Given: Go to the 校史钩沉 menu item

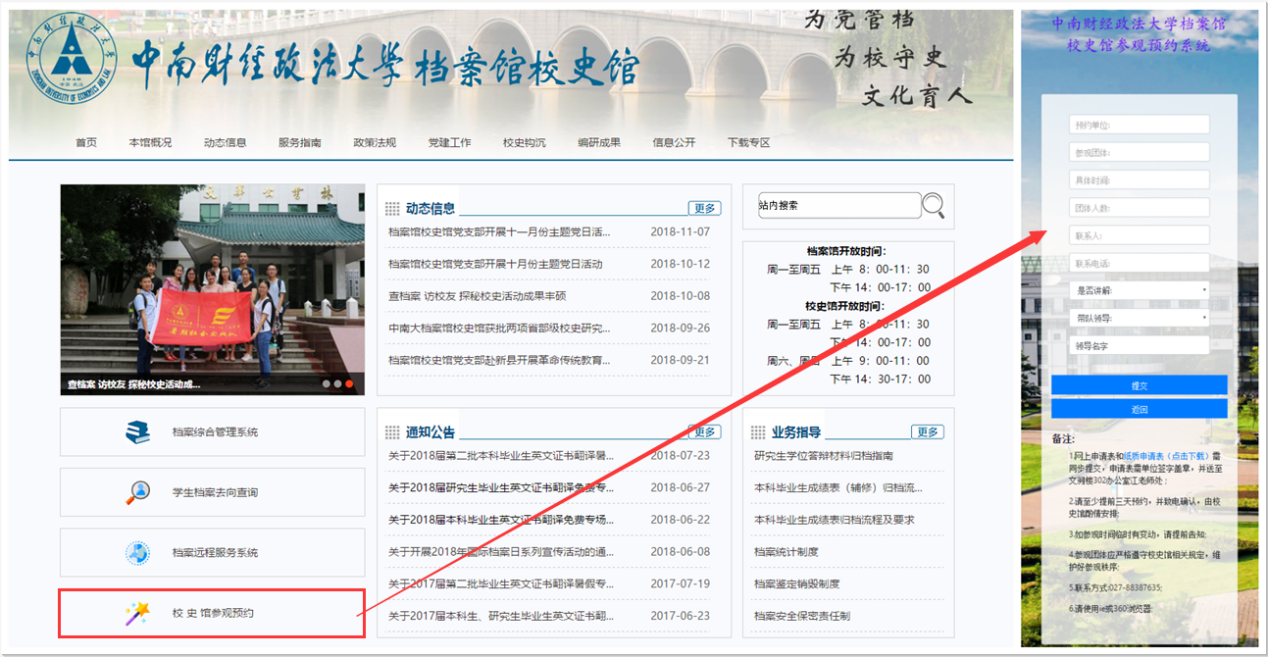Looking at the screenshot, I should (x=524, y=143).
